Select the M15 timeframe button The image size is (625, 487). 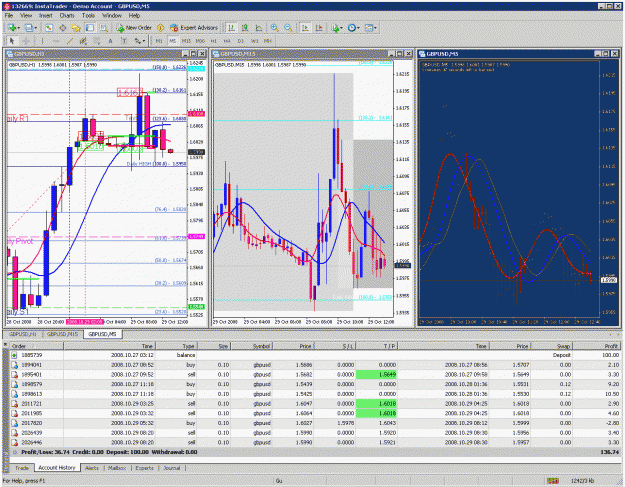pos(186,41)
